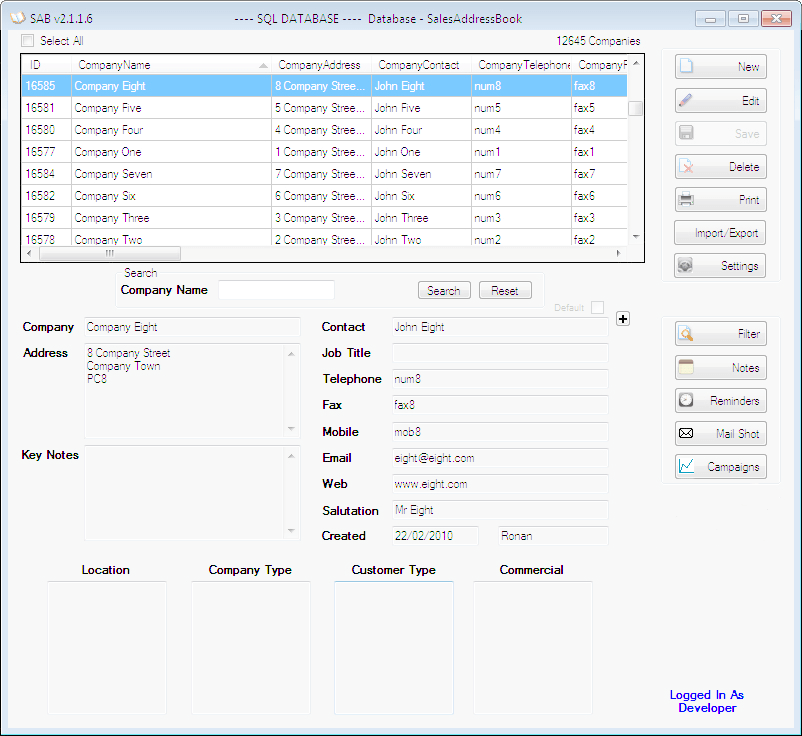Image resolution: width=802 pixels, height=736 pixels.
Task: Toggle the Default checkbox
Action: (x=597, y=307)
